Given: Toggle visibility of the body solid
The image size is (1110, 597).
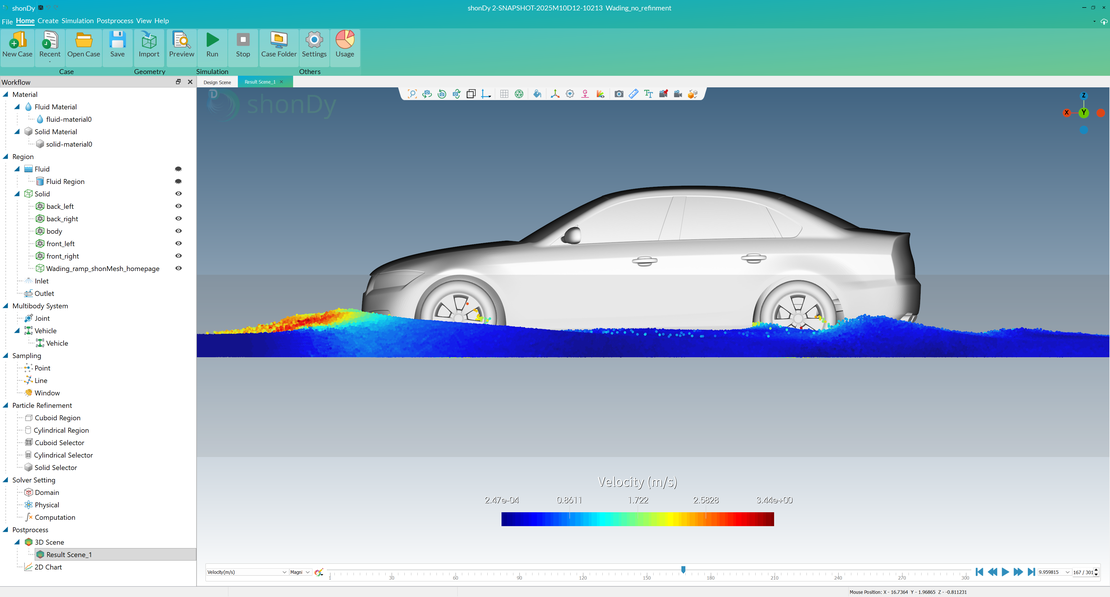Looking at the screenshot, I should coord(178,231).
